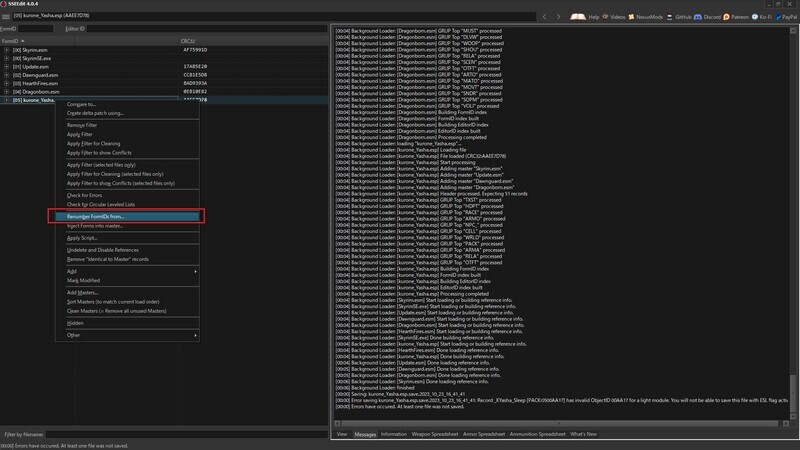The image size is (800, 450).
Task: Expand the Update.esm tree node
Action: click(6, 66)
